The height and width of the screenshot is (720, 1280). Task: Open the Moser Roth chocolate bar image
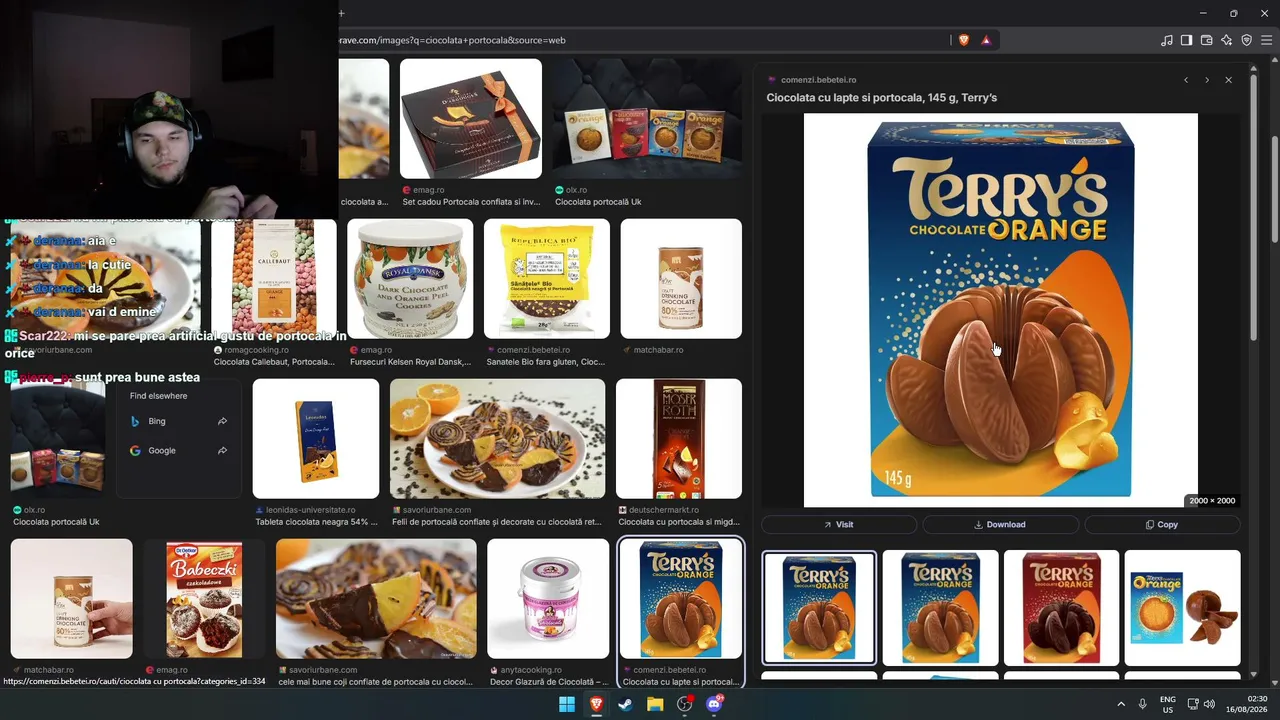679,438
